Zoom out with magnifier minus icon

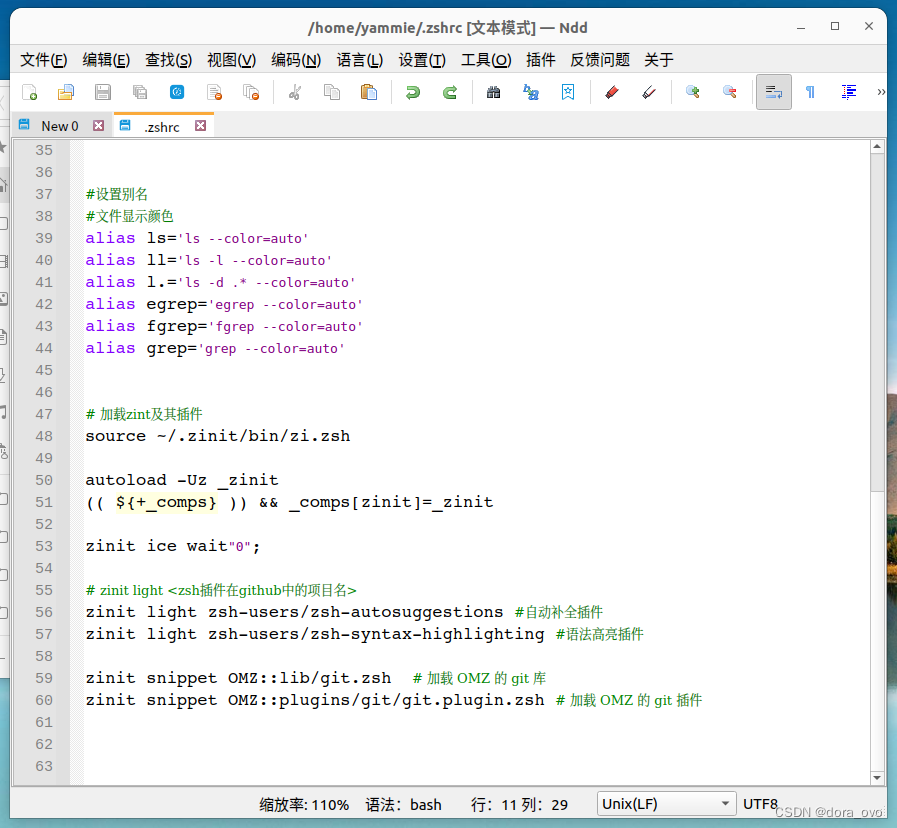(729, 92)
